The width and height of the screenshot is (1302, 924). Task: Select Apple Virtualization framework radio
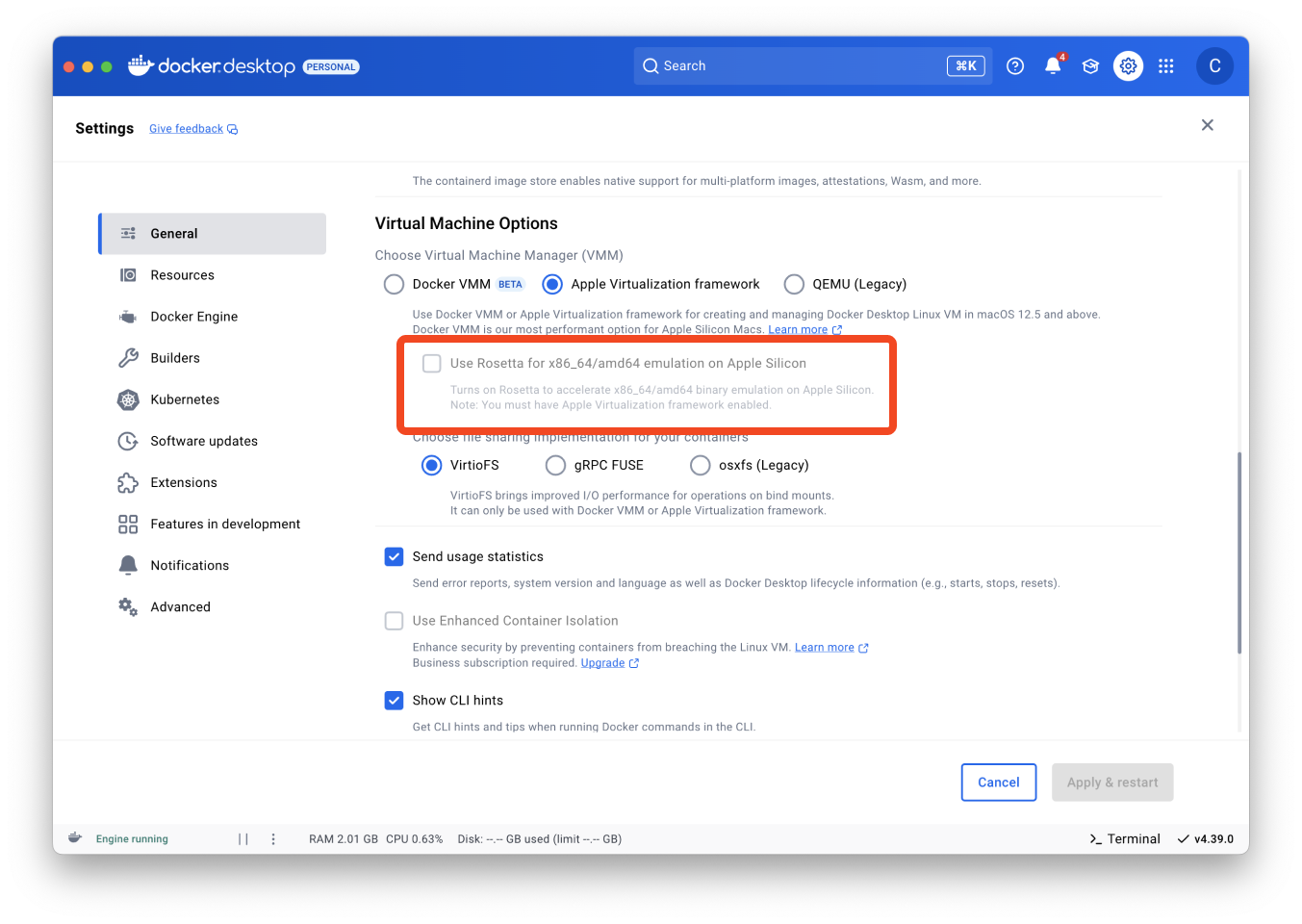coord(552,284)
